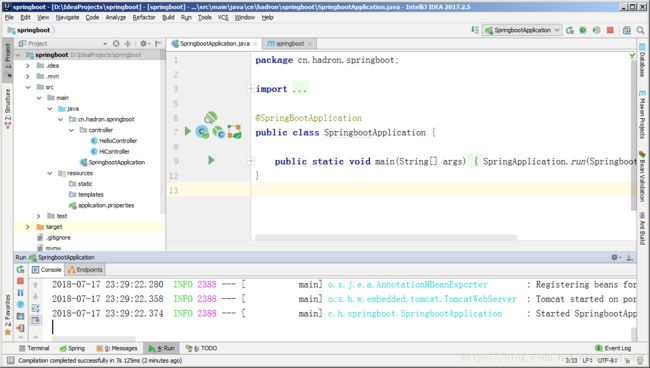Screen dimensions: 650x368
Task: Collapse the src folder in project tree
Action: coord(28,87)
